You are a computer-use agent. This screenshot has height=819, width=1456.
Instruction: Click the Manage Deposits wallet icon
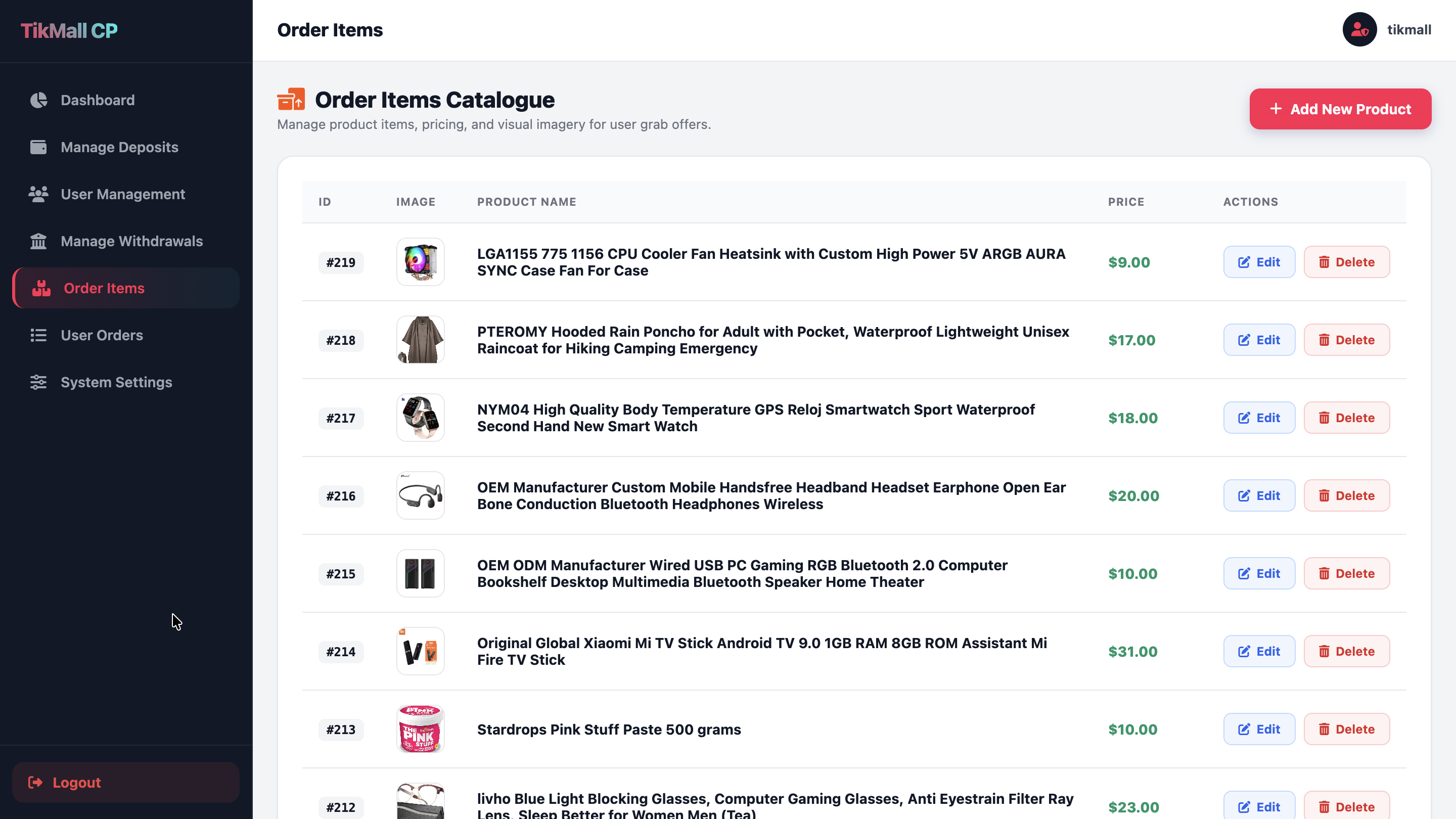tap(38, 147)
